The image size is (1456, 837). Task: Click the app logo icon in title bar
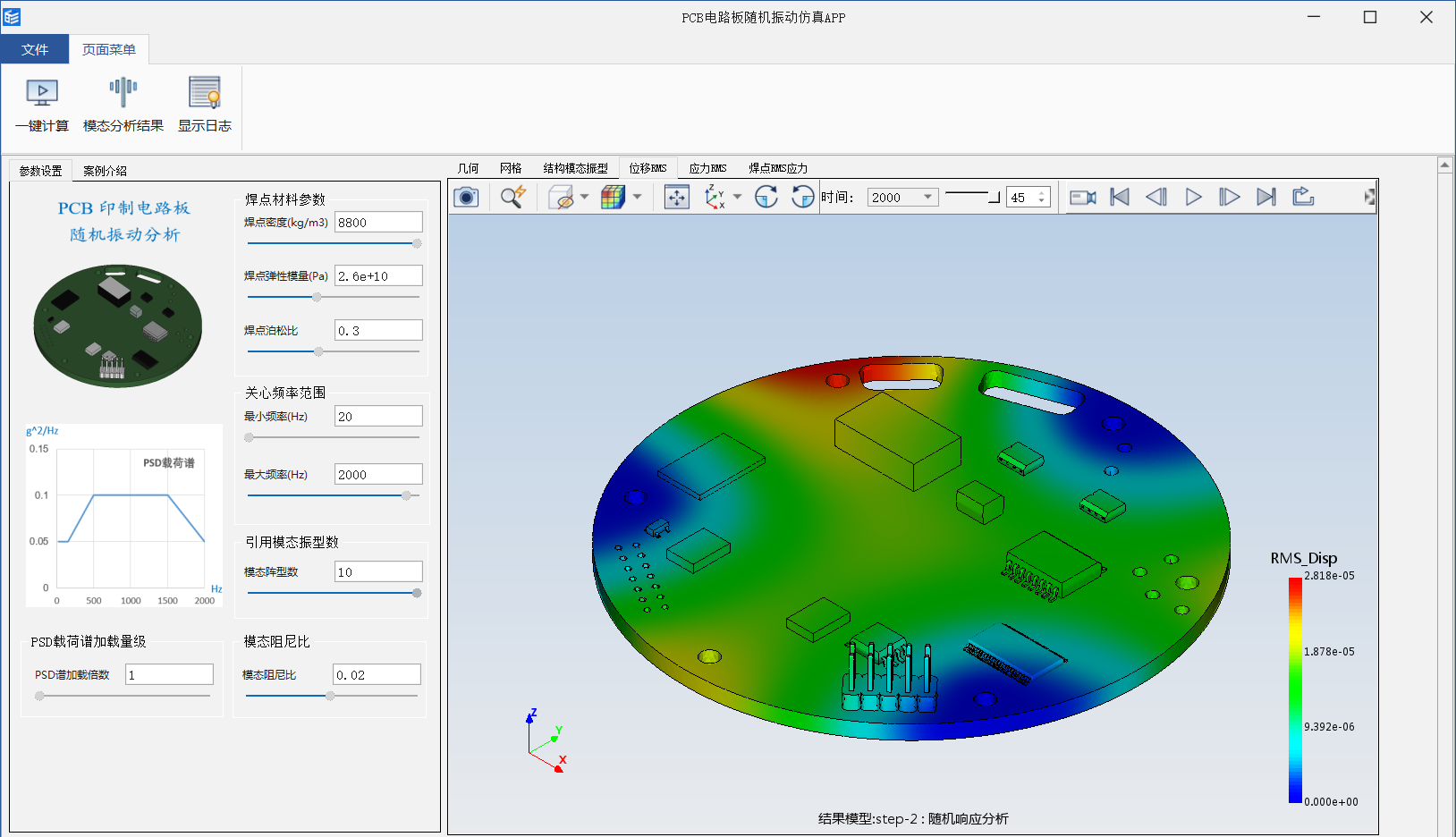(12, 17)
